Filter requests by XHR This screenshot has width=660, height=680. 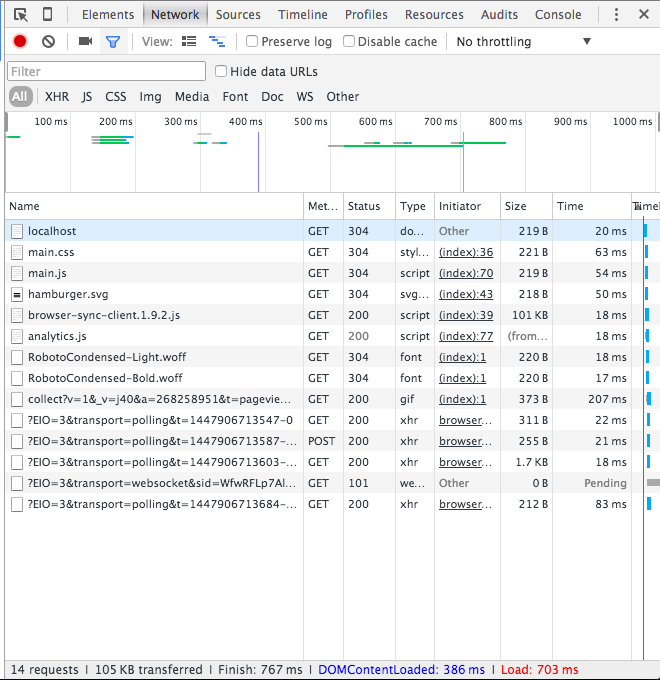[x=57, y=97]
